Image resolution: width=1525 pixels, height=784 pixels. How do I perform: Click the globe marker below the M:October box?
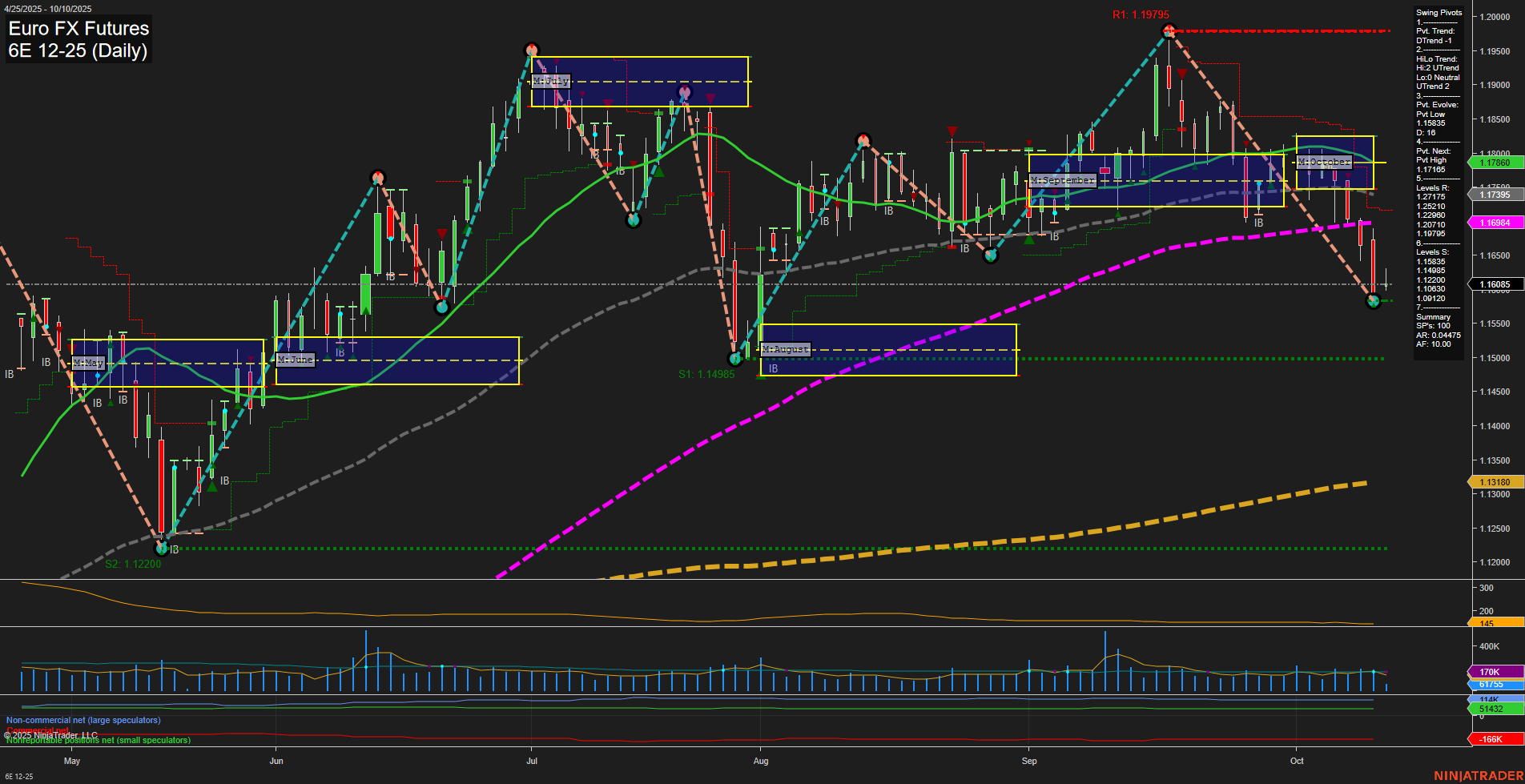[x=1372, y=302]
